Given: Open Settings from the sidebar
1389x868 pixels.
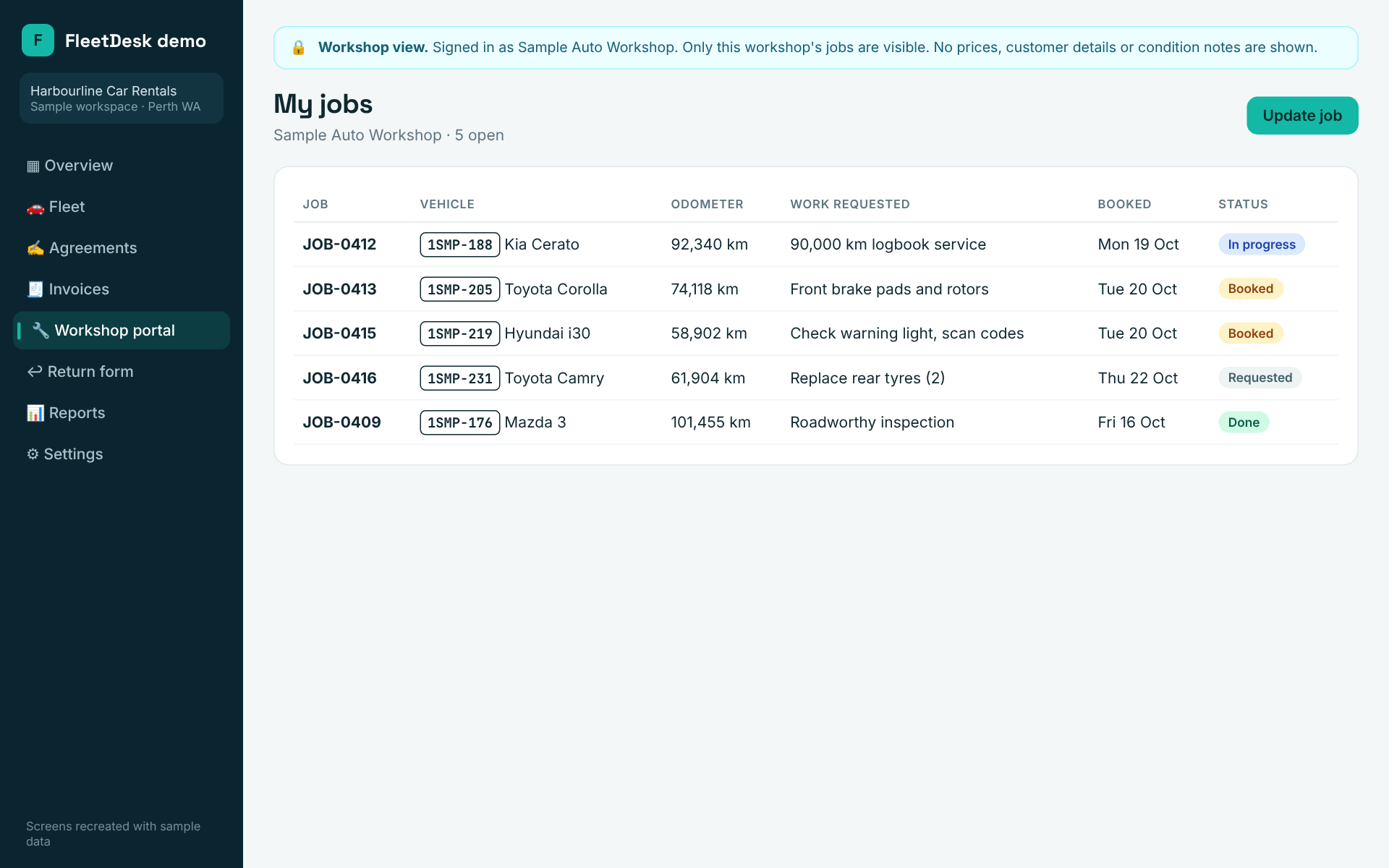Looking at the screenshot, I should [122, 454].
